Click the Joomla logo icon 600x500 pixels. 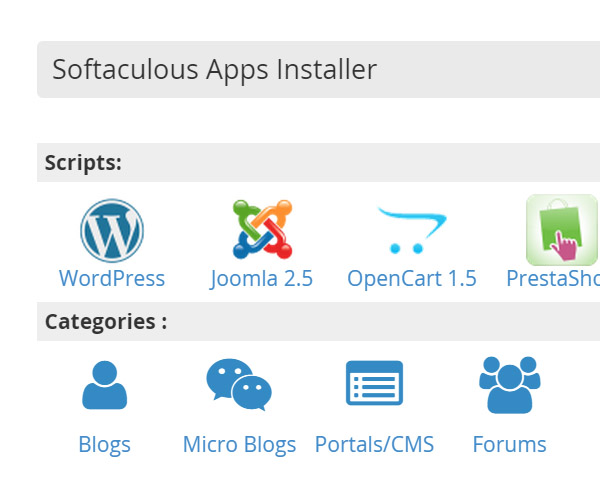click(x=262, y=230)
